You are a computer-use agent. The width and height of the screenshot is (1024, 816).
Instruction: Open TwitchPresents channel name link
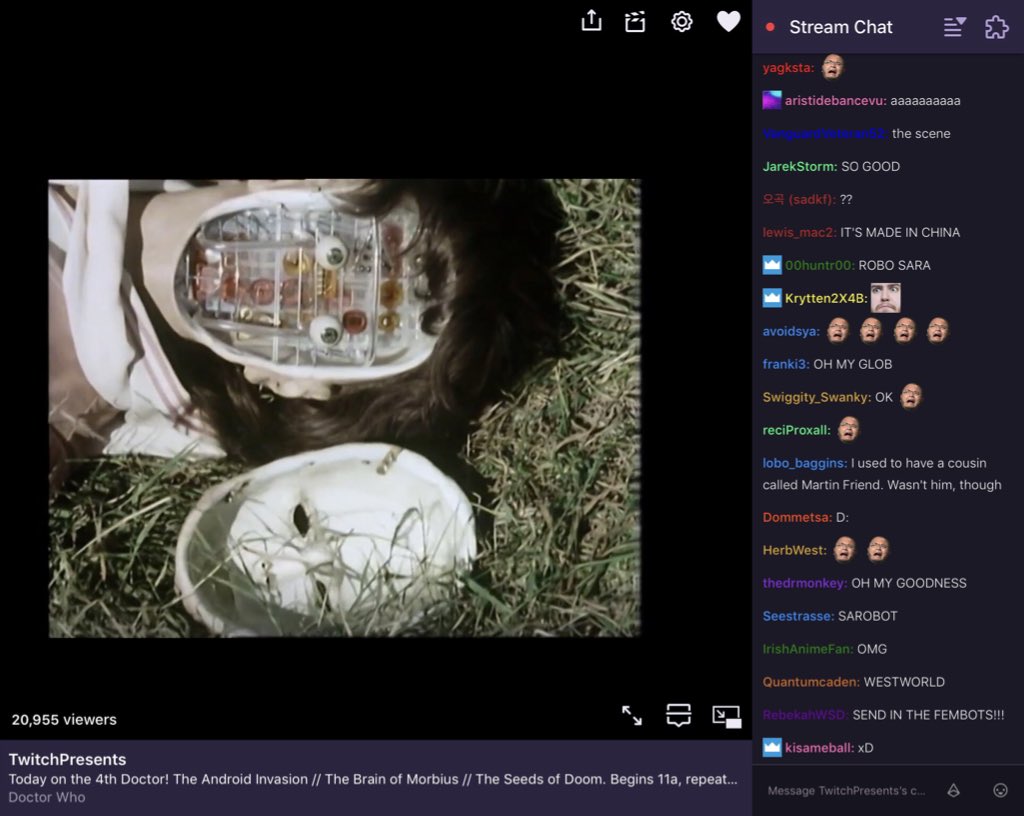pos(65,759)
